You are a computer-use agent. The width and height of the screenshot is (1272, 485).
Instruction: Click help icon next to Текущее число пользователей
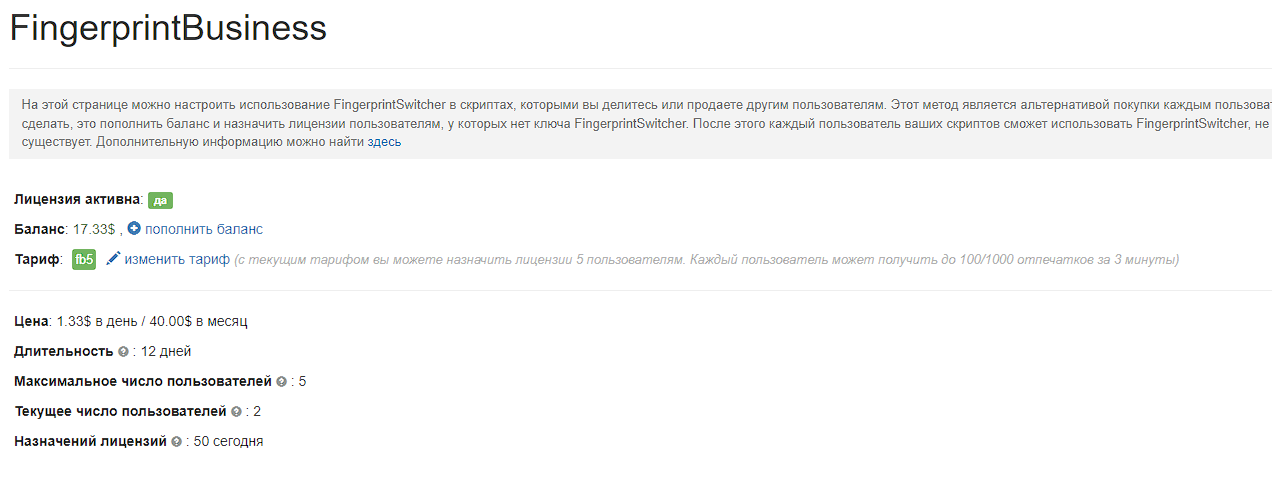point(236,412)
